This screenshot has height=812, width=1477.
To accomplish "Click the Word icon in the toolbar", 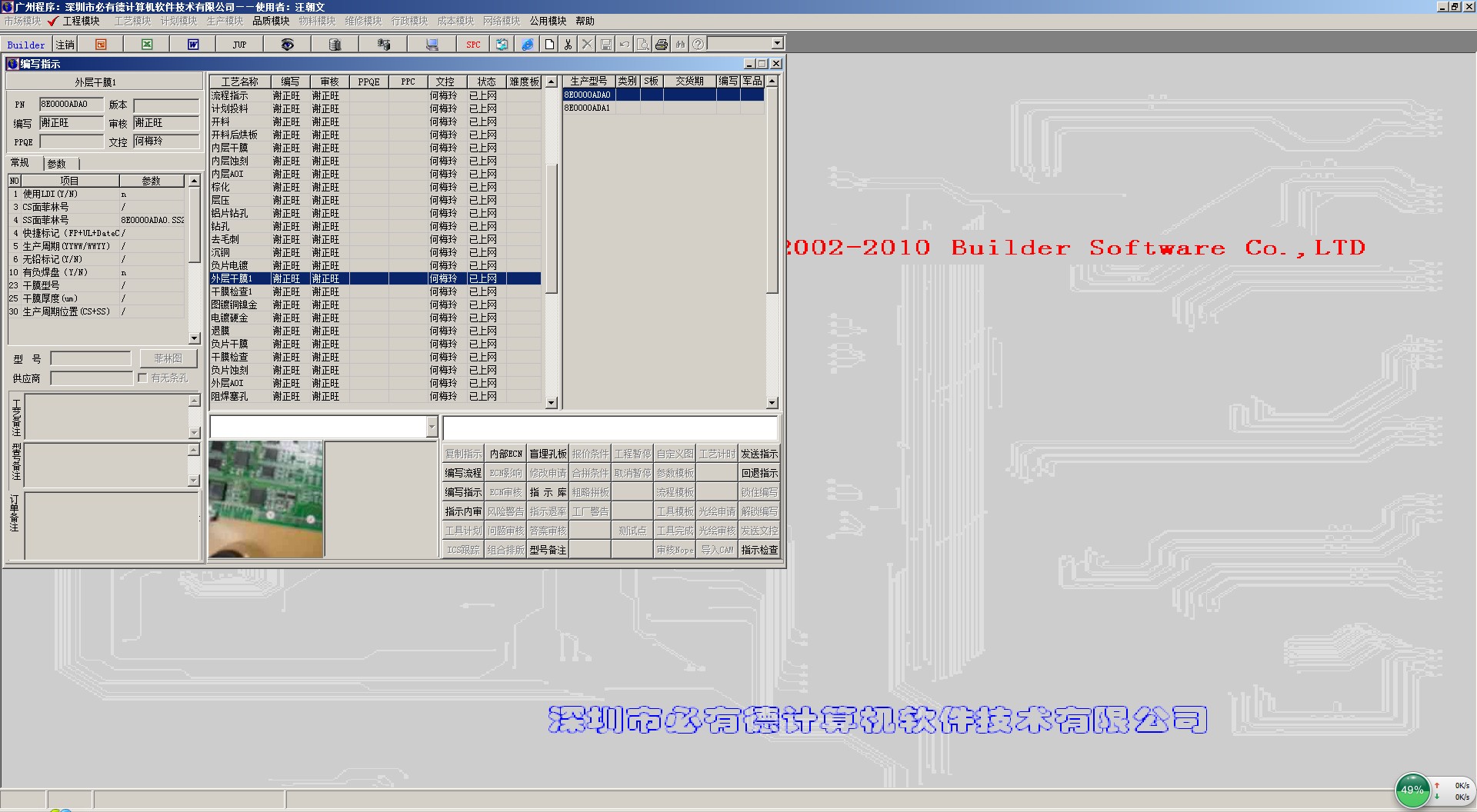I will [x=193, y=45].
